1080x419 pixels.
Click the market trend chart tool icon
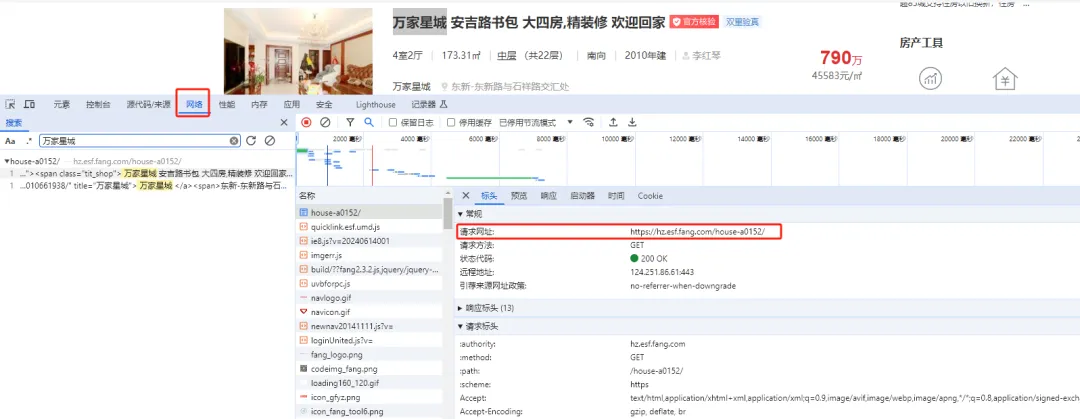(931, 78)
